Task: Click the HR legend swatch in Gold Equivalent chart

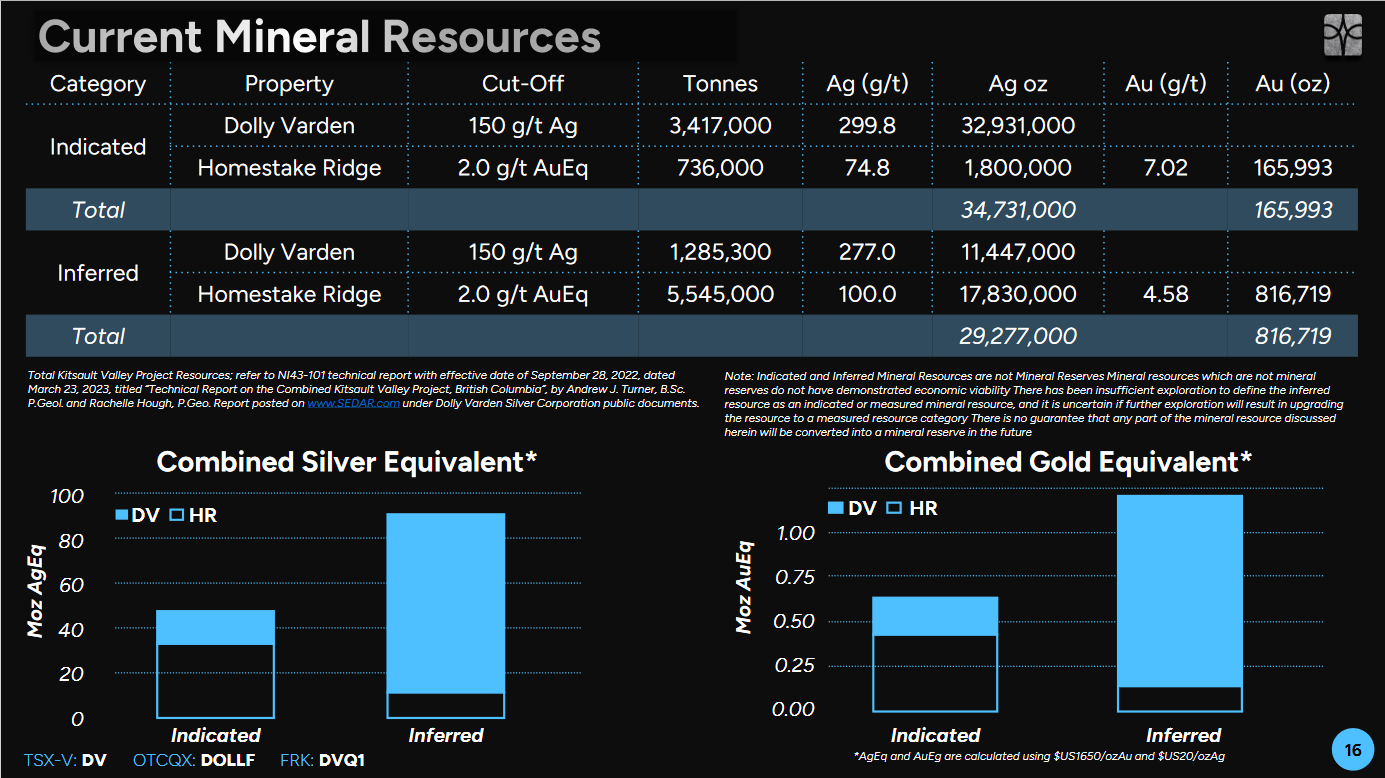Action: point(894,508)
